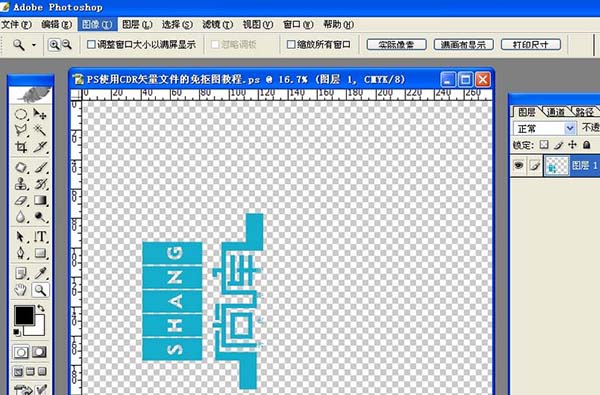Reset to default black and white colors
600x395 pixels.
pyautogui.click(x=17, y=332)
